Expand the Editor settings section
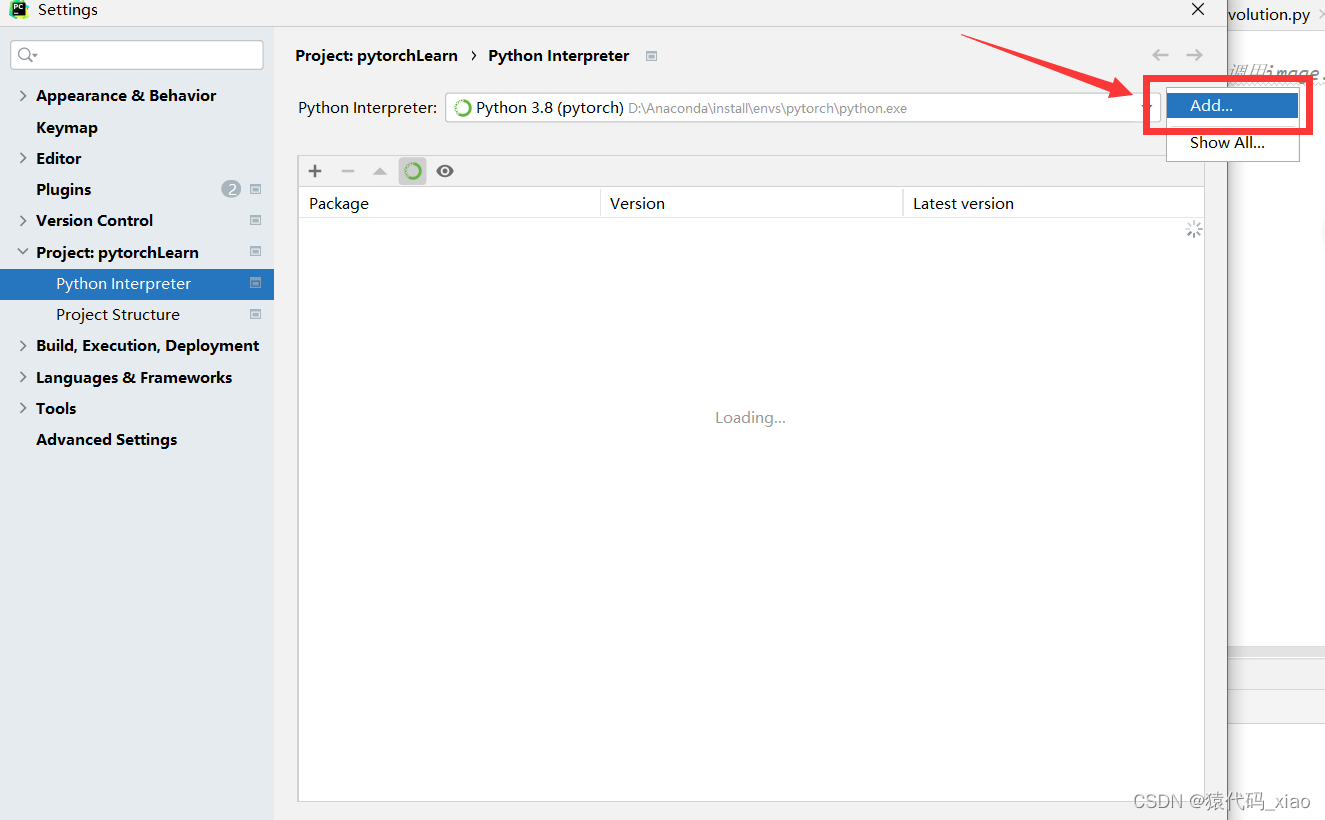Screen dimensions: 1325x820 click(x=23, y=158)
